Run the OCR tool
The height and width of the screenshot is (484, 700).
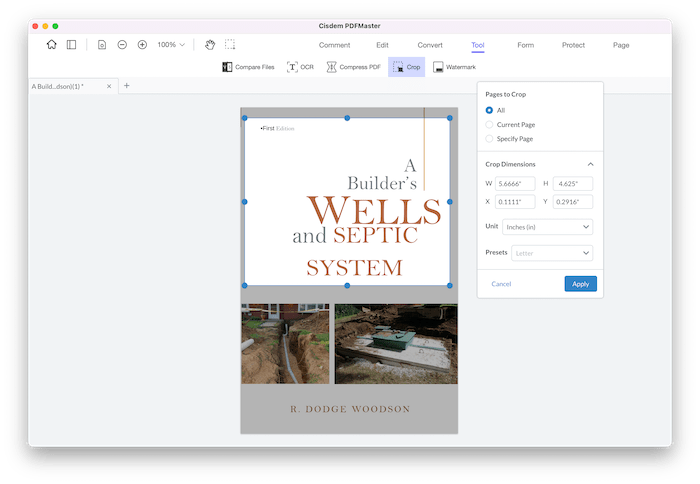pos(300,67)
